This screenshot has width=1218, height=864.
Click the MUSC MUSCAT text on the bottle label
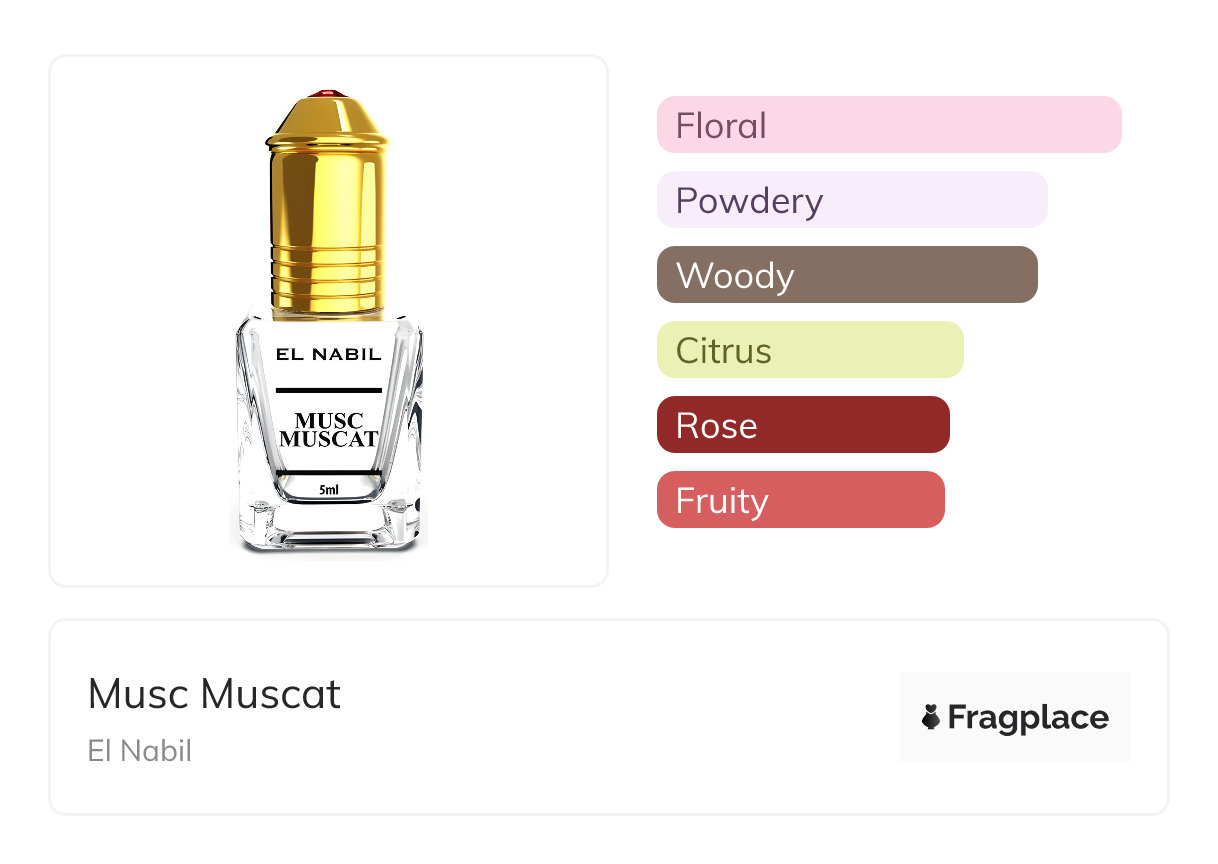(x=328, y=429)
